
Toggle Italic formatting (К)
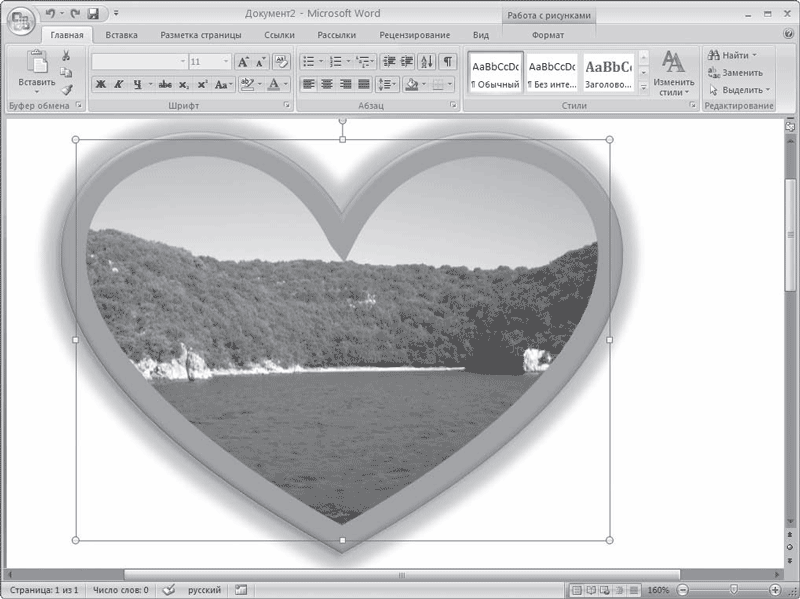(119, 84)
